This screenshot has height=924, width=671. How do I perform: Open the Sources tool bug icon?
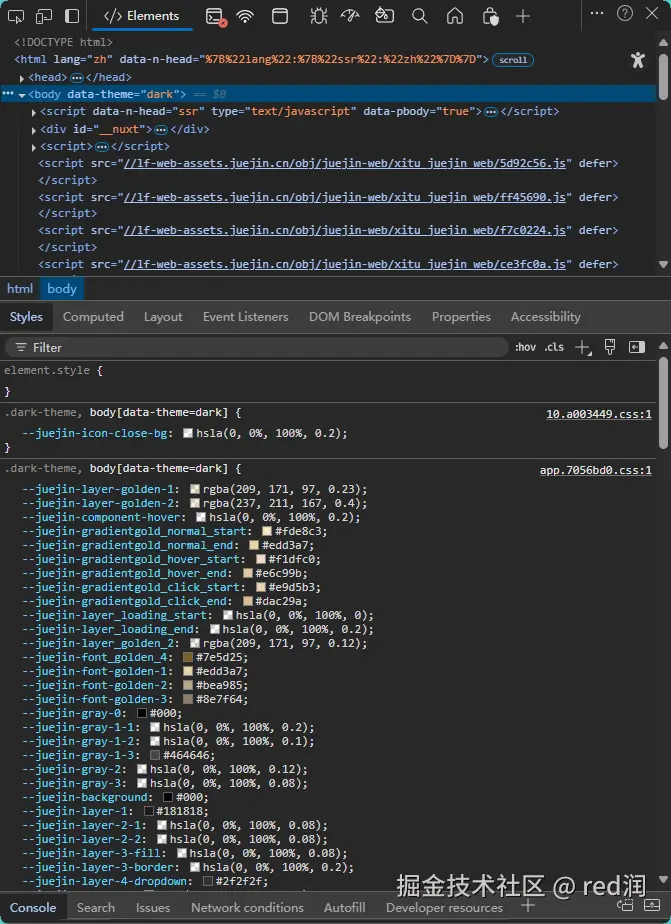[319, 16]
